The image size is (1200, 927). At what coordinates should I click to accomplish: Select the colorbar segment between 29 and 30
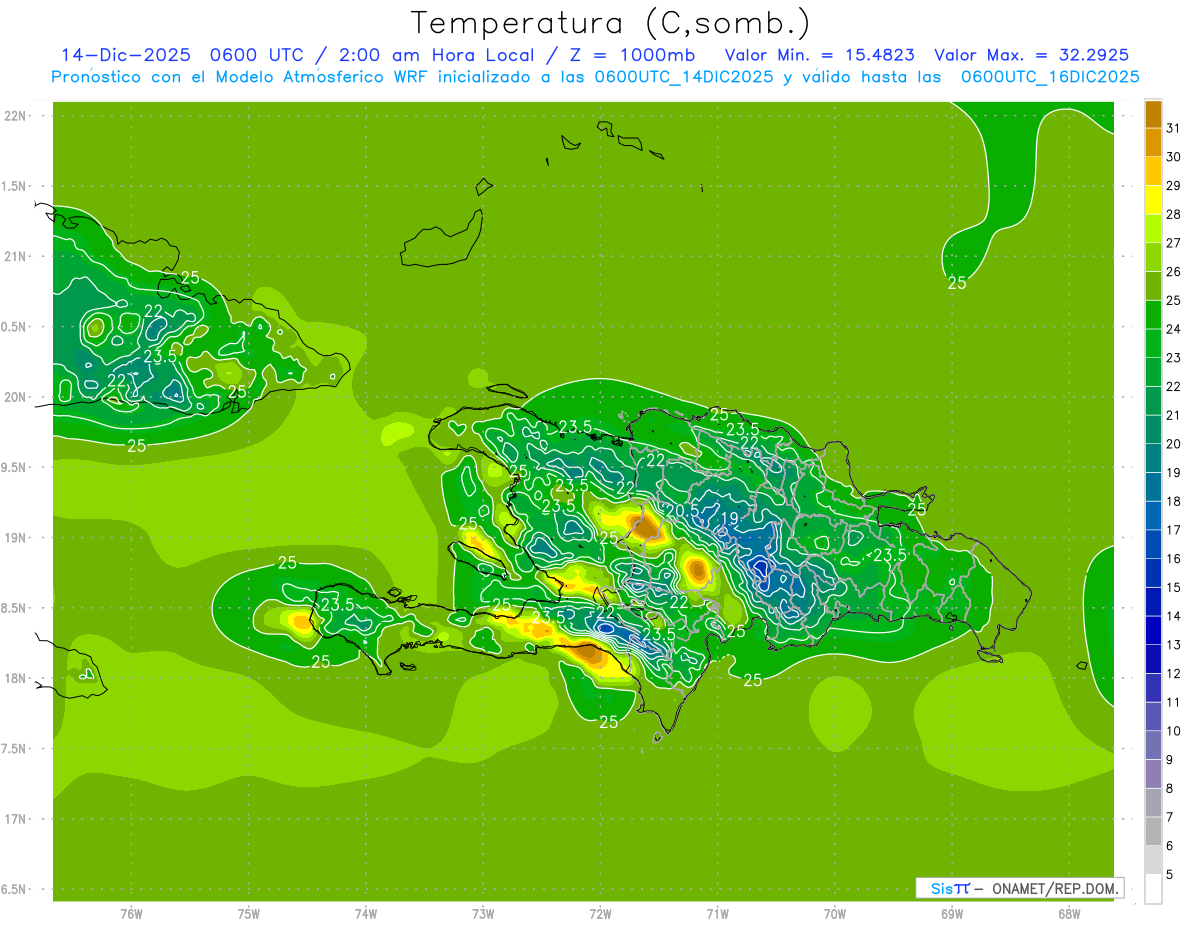coord(1153,172)
